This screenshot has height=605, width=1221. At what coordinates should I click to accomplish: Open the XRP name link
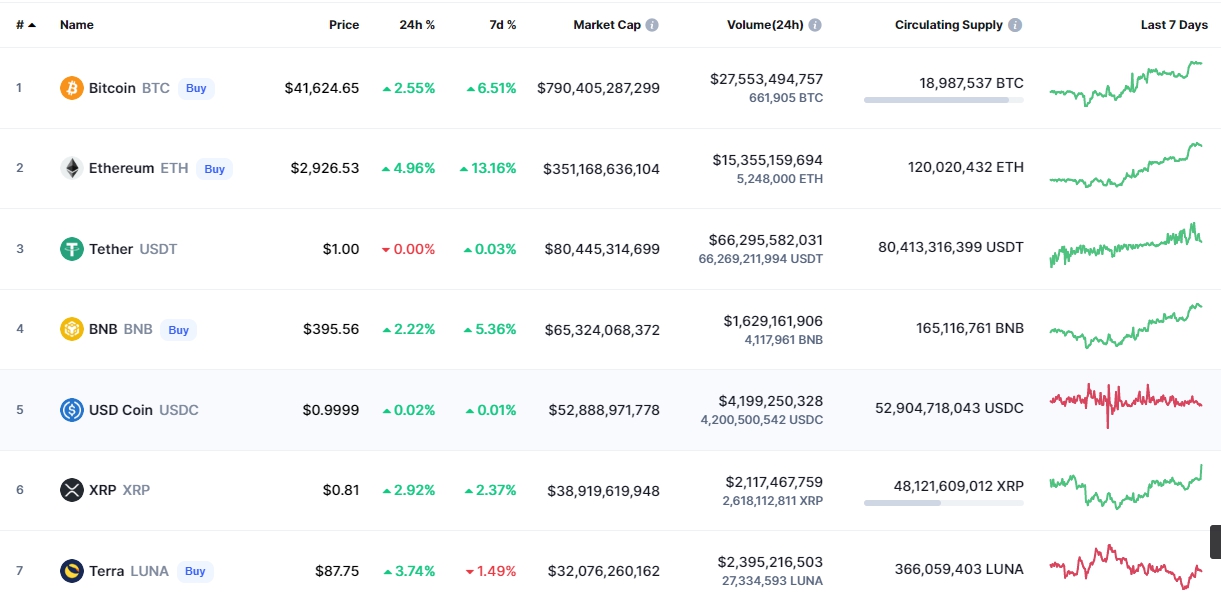pyautogui.click(x=103, y=490)
